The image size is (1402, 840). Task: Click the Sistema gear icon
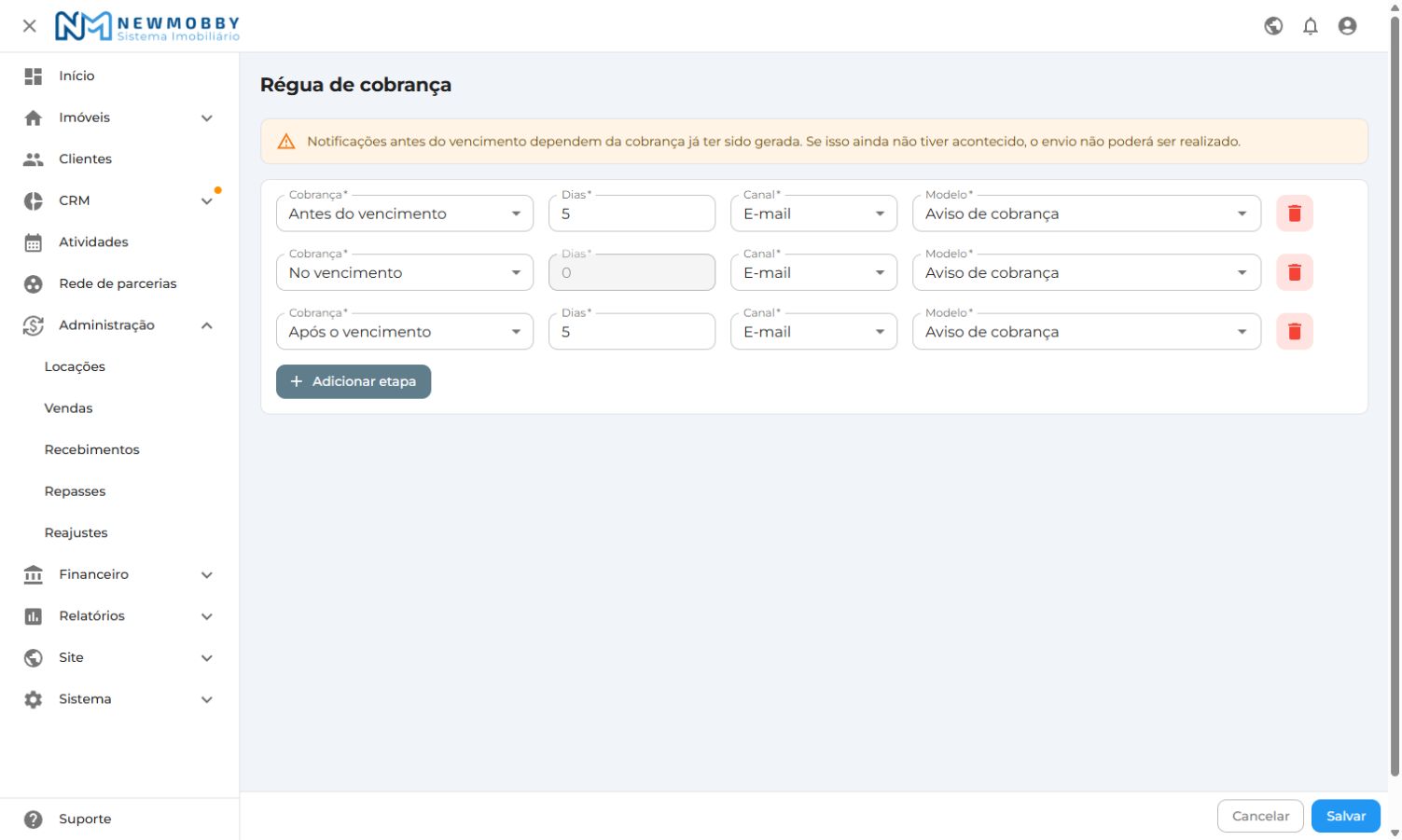click(x=34, y=699)
